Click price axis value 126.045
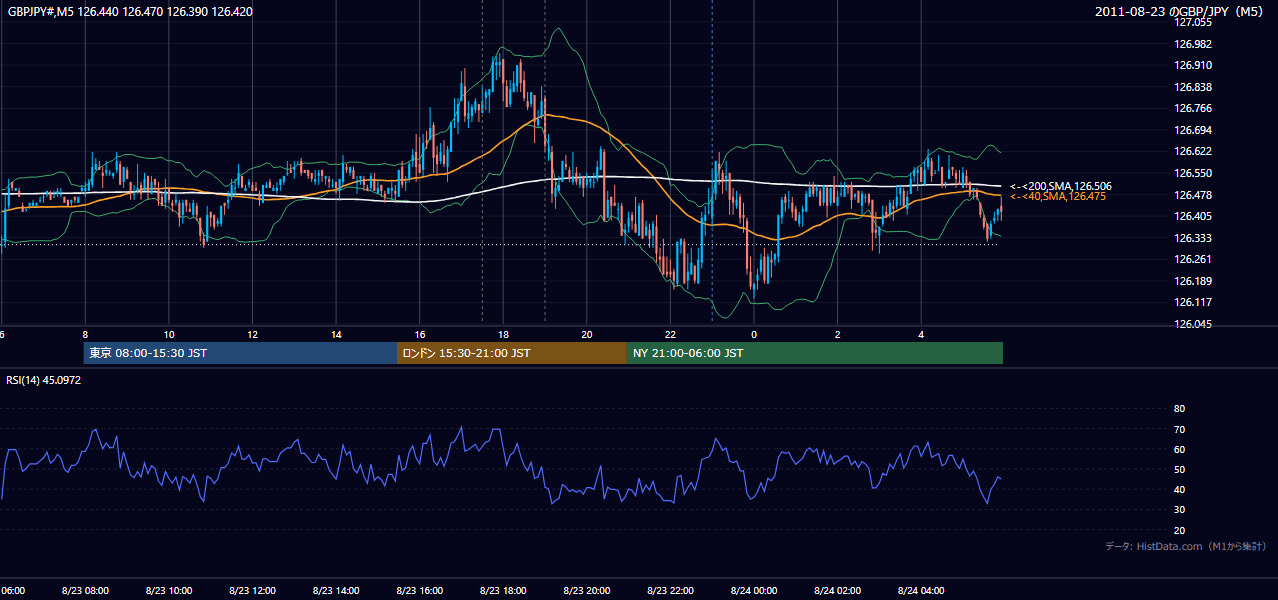The image size is (1278, 600). point(1194,324)
